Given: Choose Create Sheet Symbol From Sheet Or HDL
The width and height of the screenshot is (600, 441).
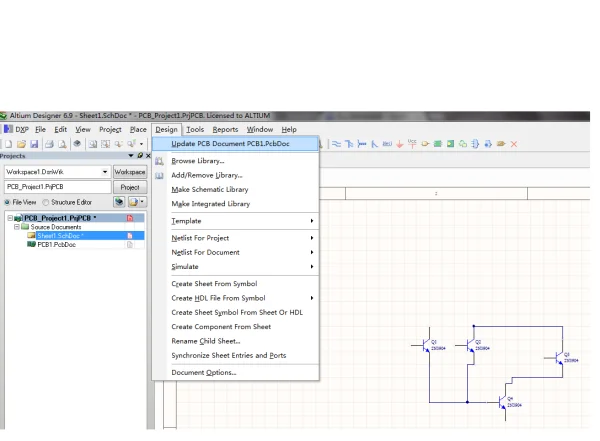Looking at the screenshot, I should 235,312.
